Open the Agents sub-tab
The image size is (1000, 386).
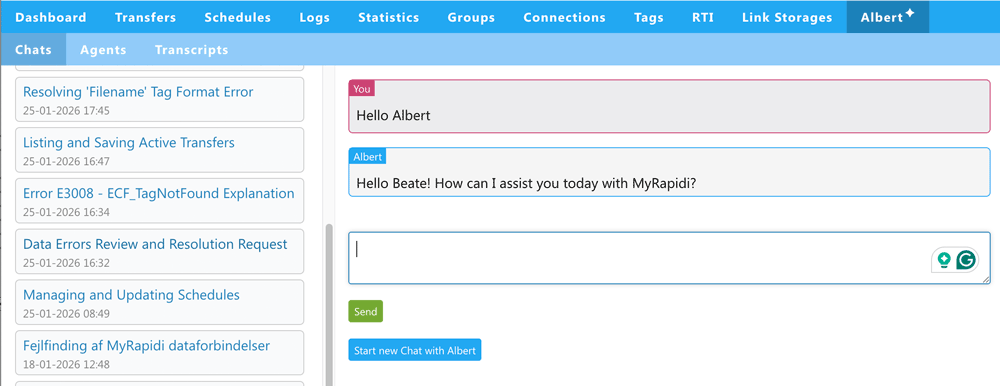103,50
